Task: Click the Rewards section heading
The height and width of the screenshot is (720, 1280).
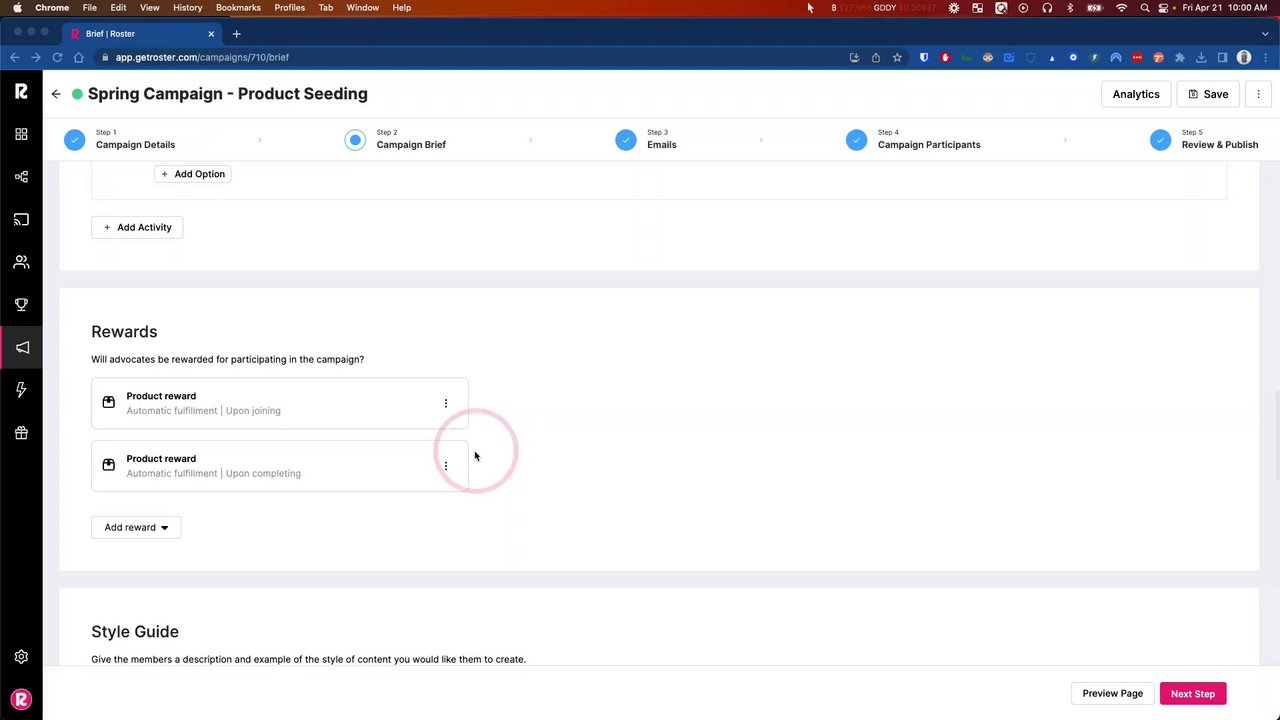Action: [x=124, y=332]
